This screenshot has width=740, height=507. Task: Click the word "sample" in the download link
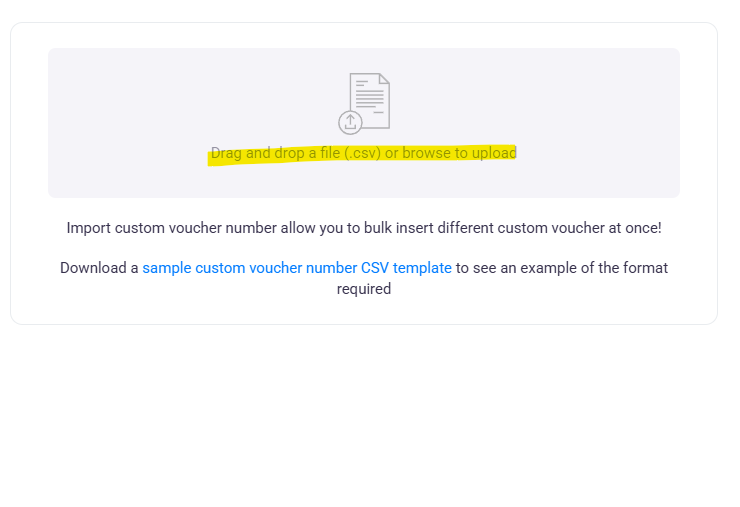166,268
